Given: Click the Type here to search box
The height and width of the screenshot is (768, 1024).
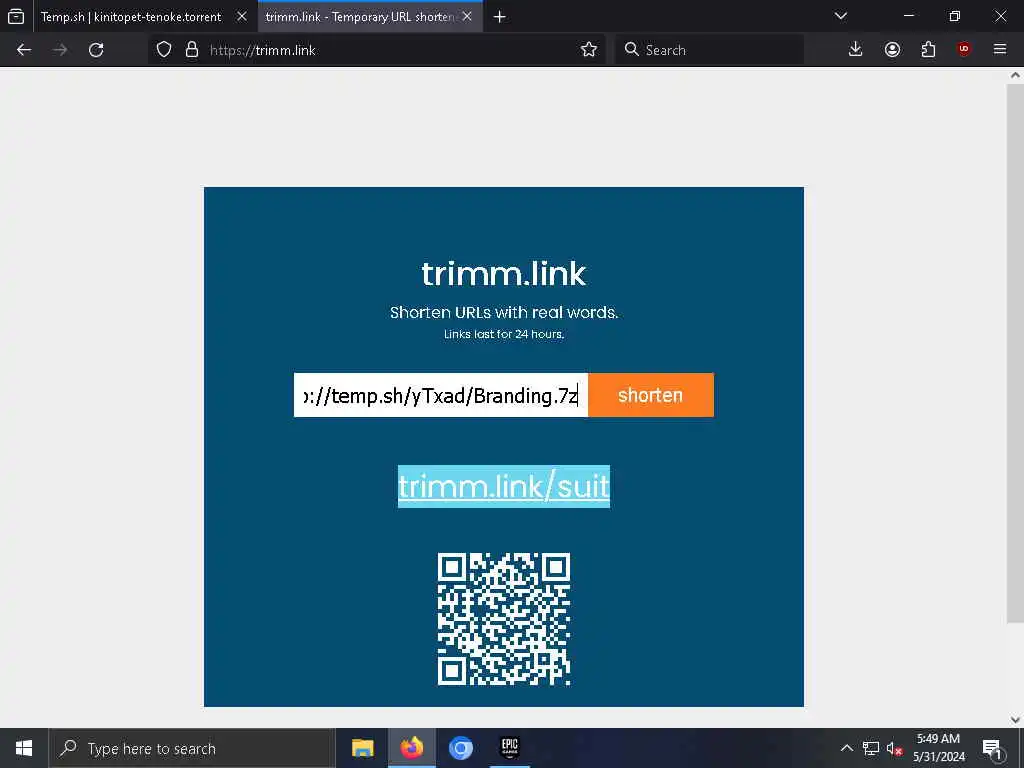Looking at the screenshot, I should pyautogui.click(x=191, y=748).
